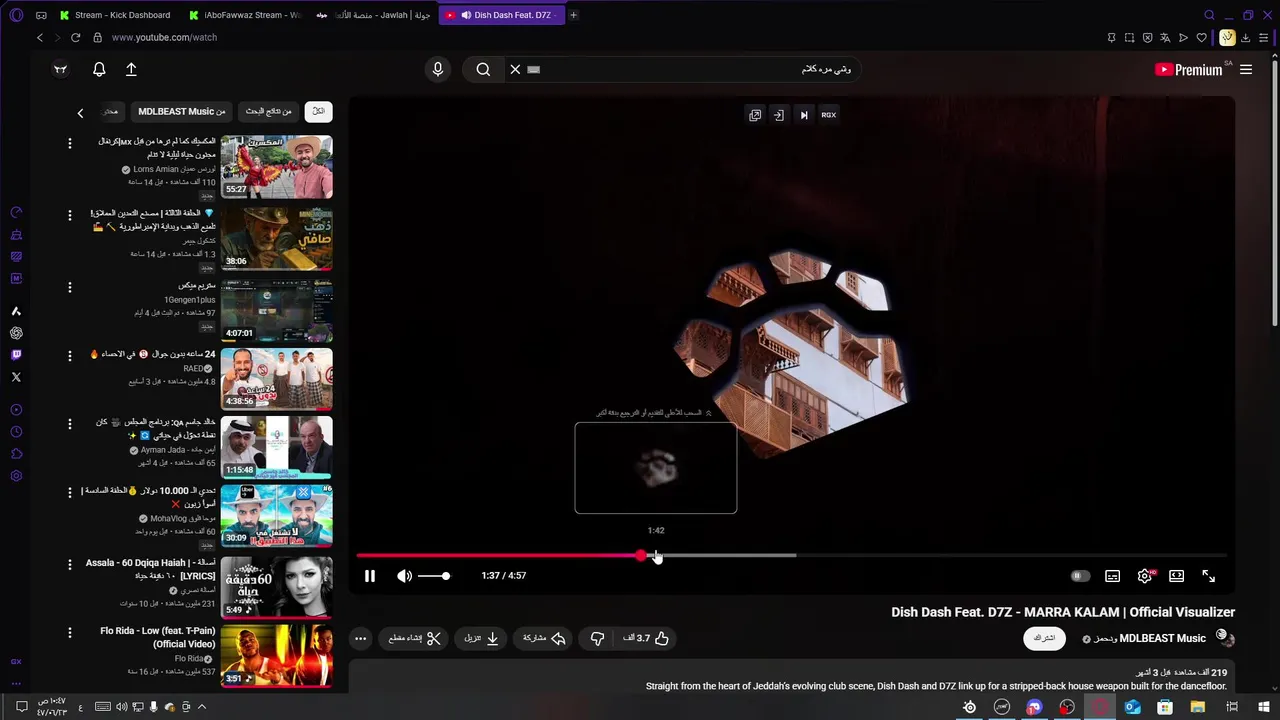Open options for 38:06 gold video
This screenshot has width=1280, height=720.
point(70,215)
